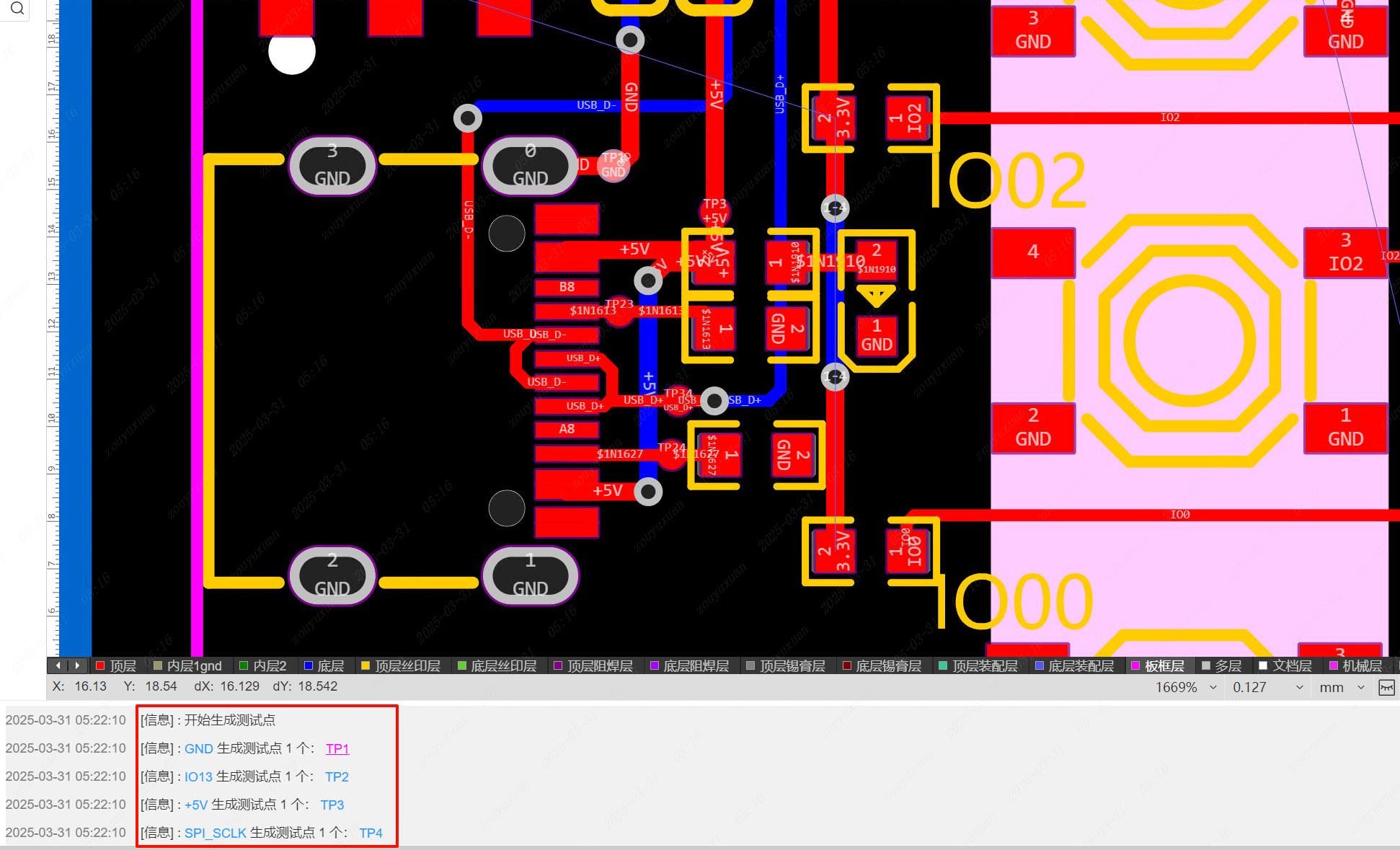
Task: Switch to 板框层 layer tab
Action: click(1164, 666)
